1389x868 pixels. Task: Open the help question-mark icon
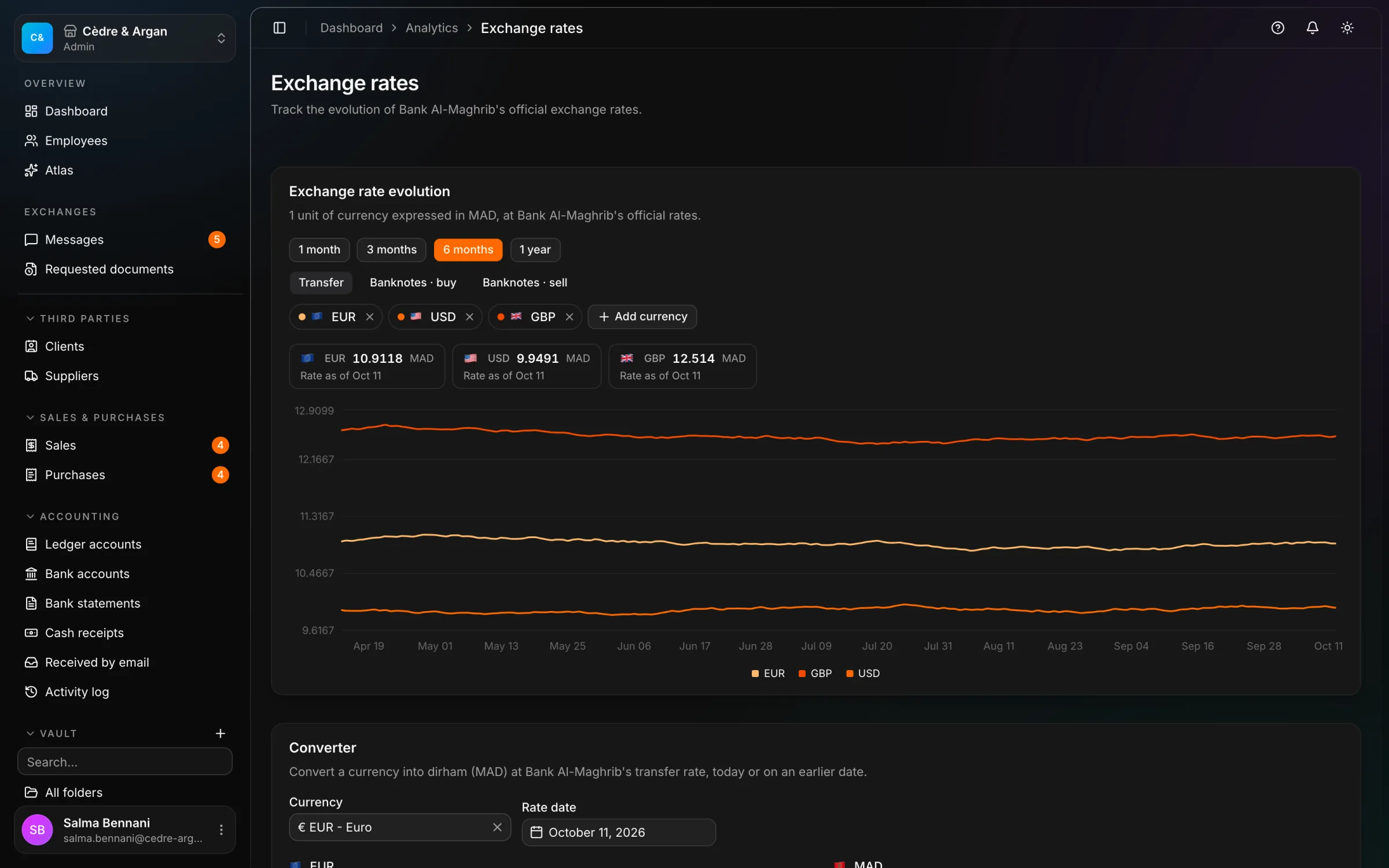coord(1277,28)
